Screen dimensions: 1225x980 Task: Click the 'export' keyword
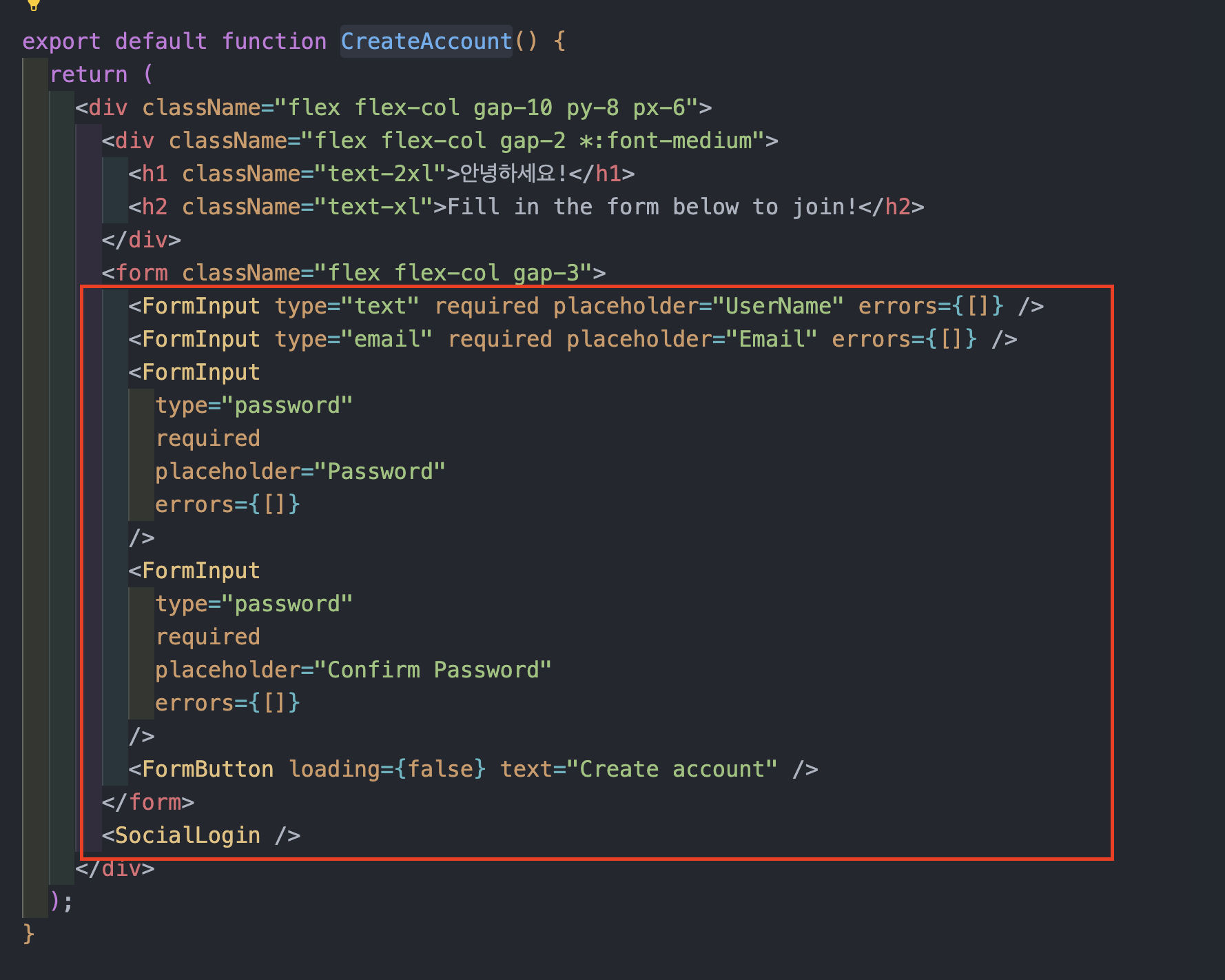click(x=61, y=41)
